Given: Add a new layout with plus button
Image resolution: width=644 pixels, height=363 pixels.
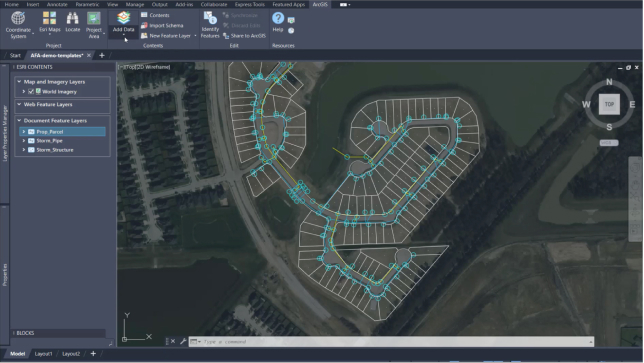Looking at the screenshot, I should 93,354.
